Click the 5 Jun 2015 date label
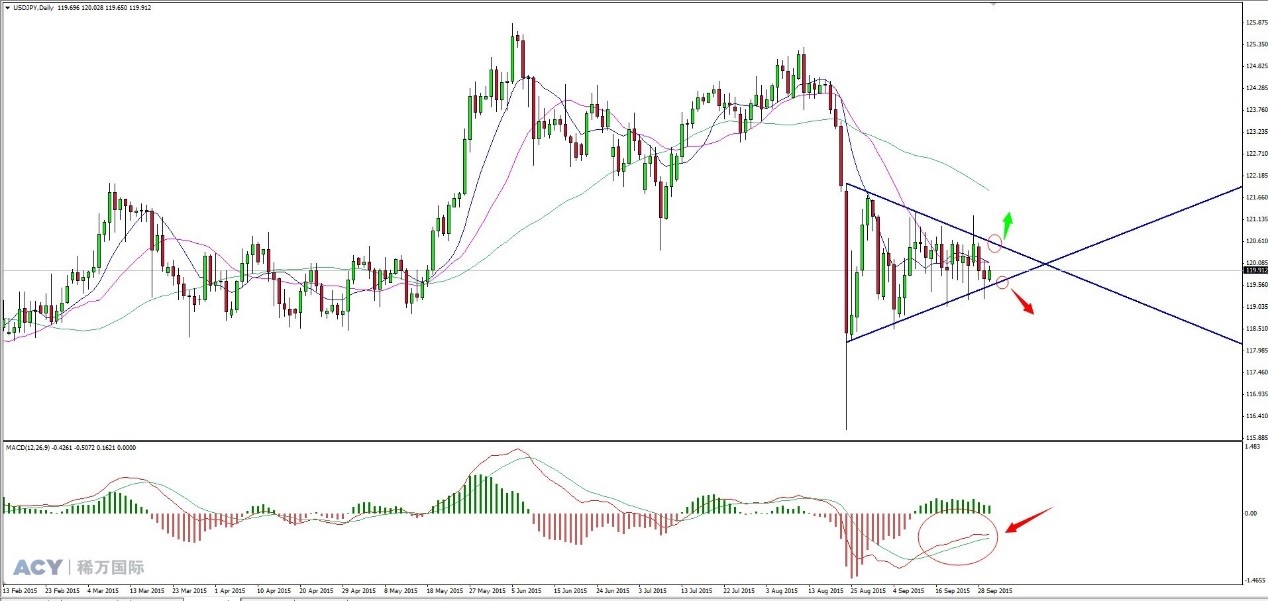Screen dimensions: 1268x601 [527, 590]
